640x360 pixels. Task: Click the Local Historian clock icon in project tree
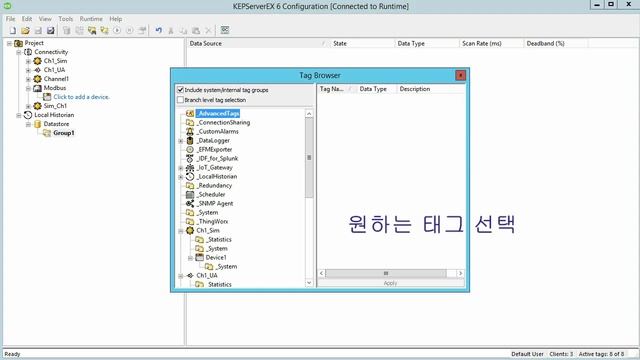coord(28,115)
